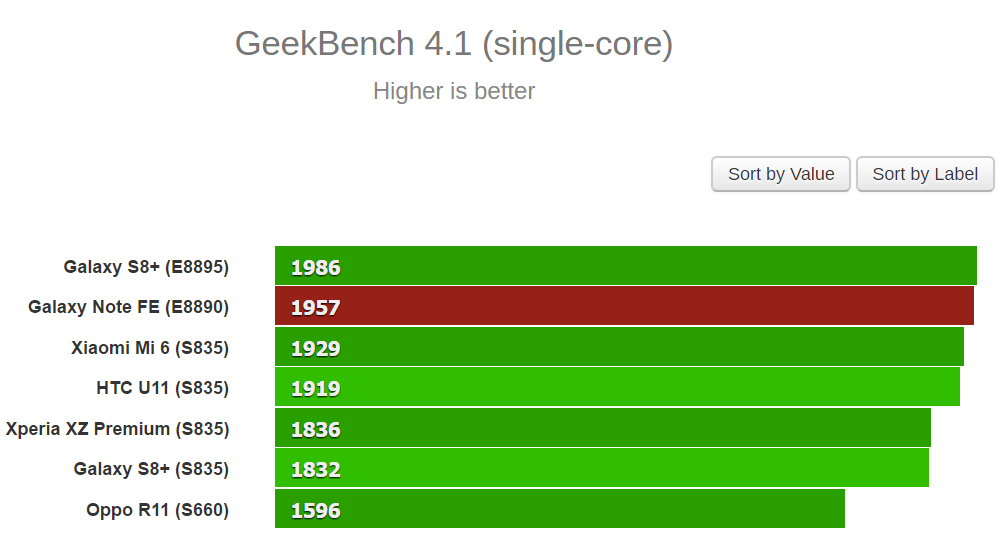This screenshot has height=542, width=1000.
Task: Select the 1957 score value
Action: tap(315, 307)
